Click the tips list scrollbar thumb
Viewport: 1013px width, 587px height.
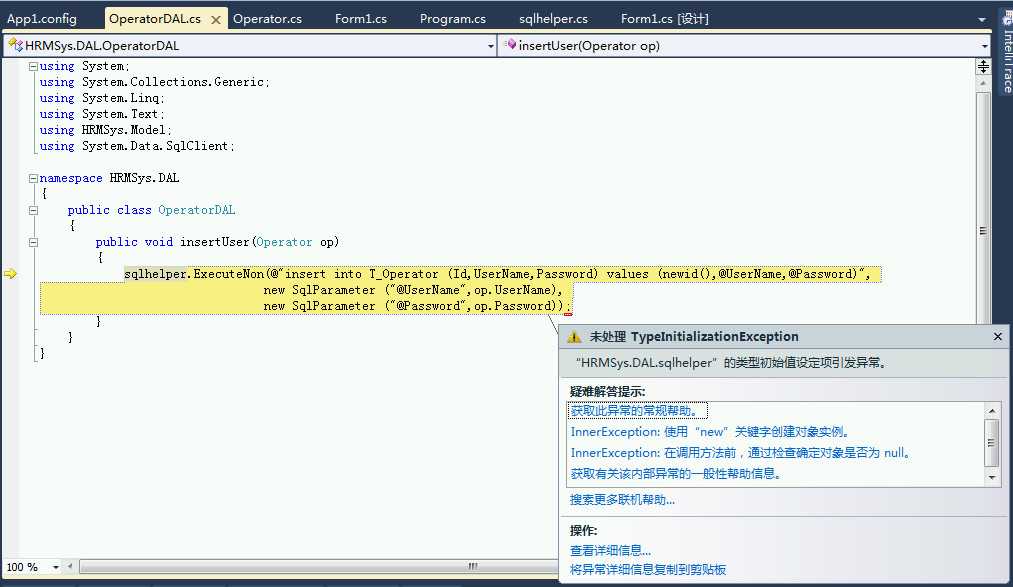(992, 442)
